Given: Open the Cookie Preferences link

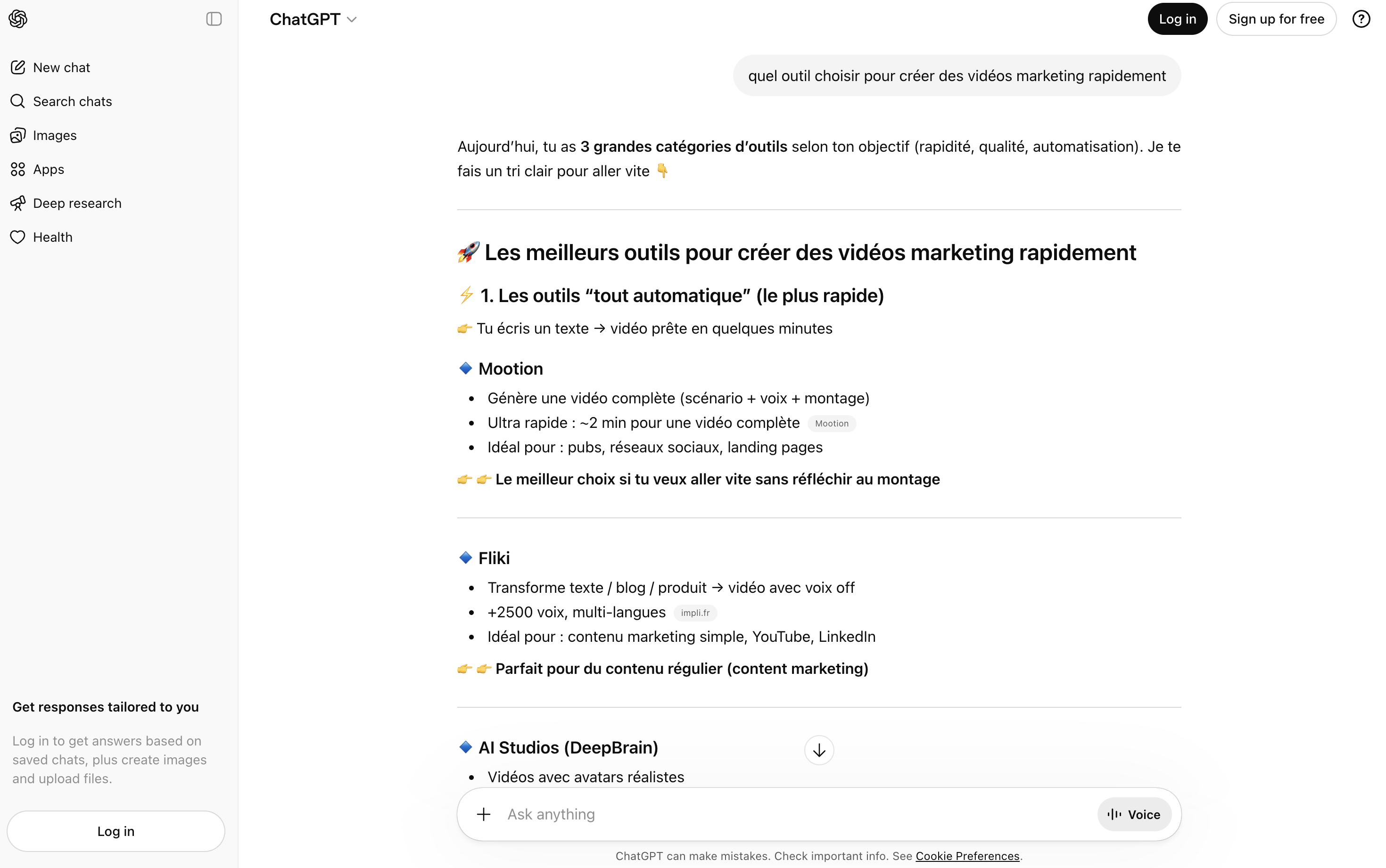Looking at the screenshot, I should [967, 856].
